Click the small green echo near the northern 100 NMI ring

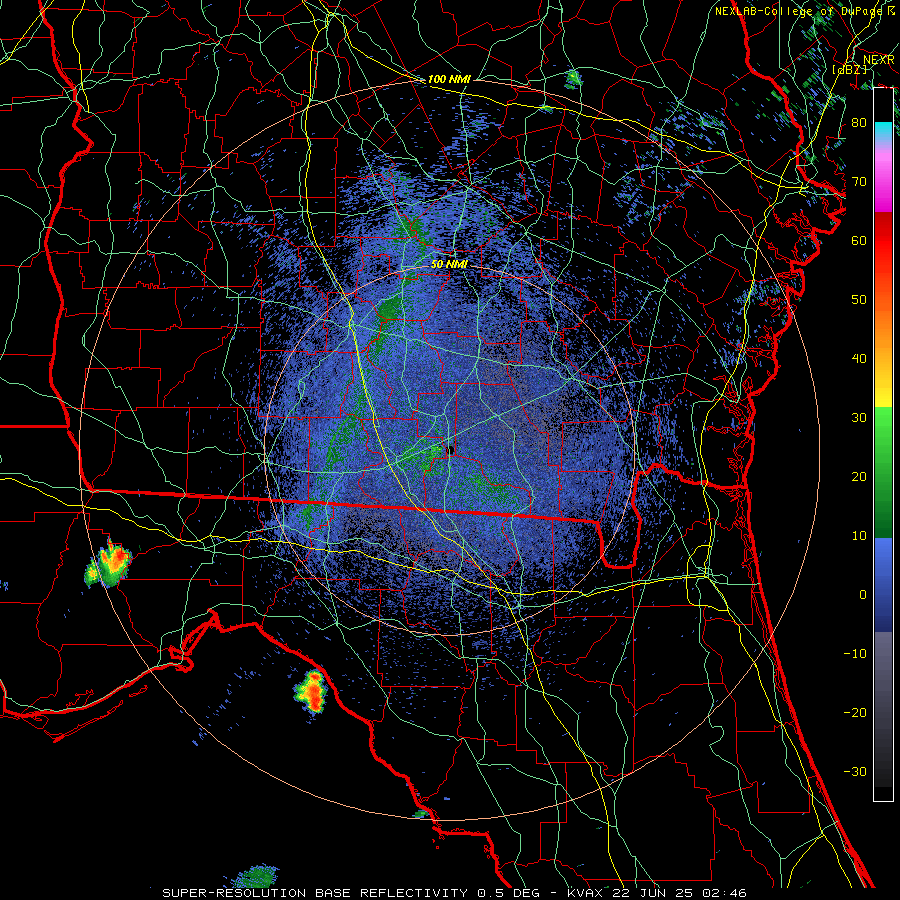point(573,79)
